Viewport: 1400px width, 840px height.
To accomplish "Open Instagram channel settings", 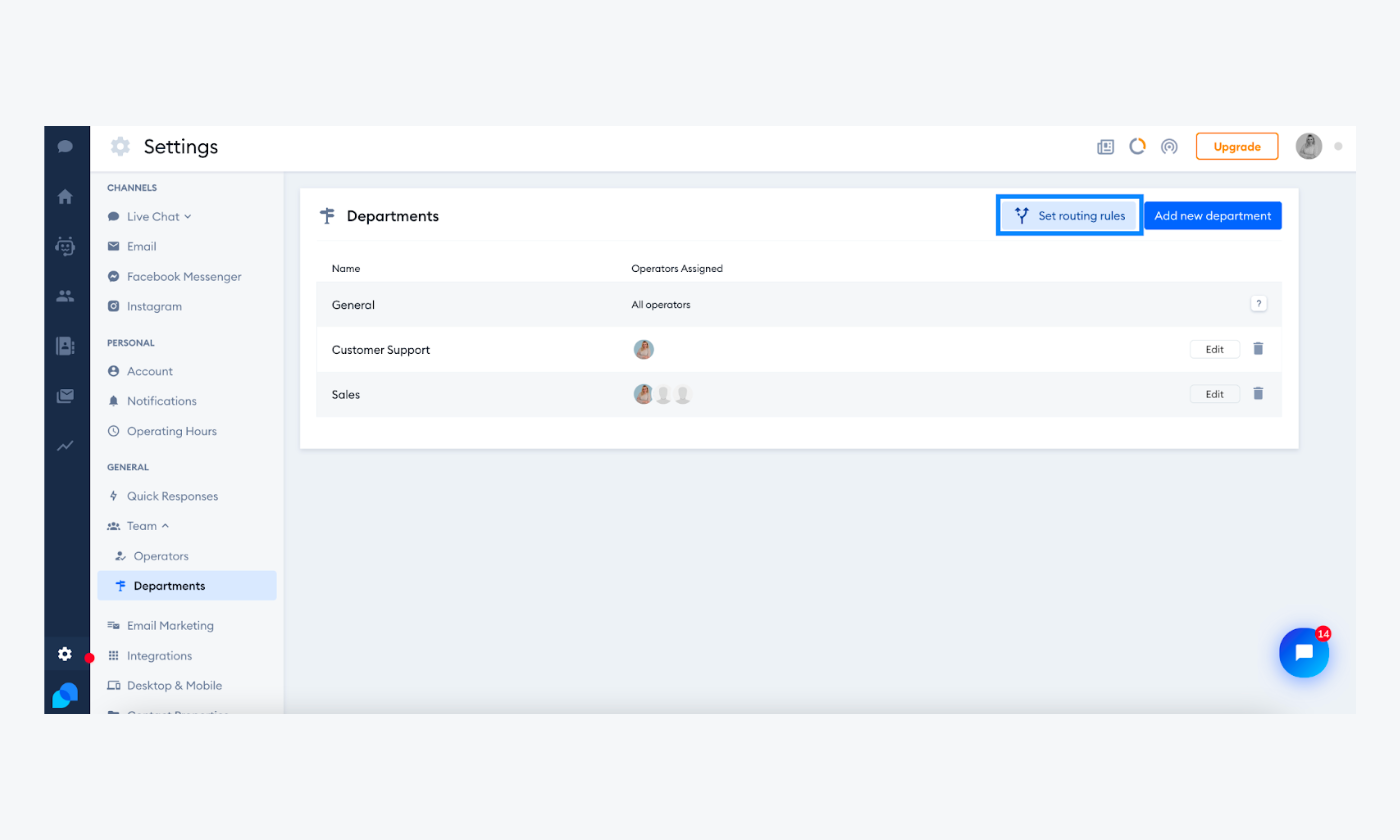I will pos(144,306).
